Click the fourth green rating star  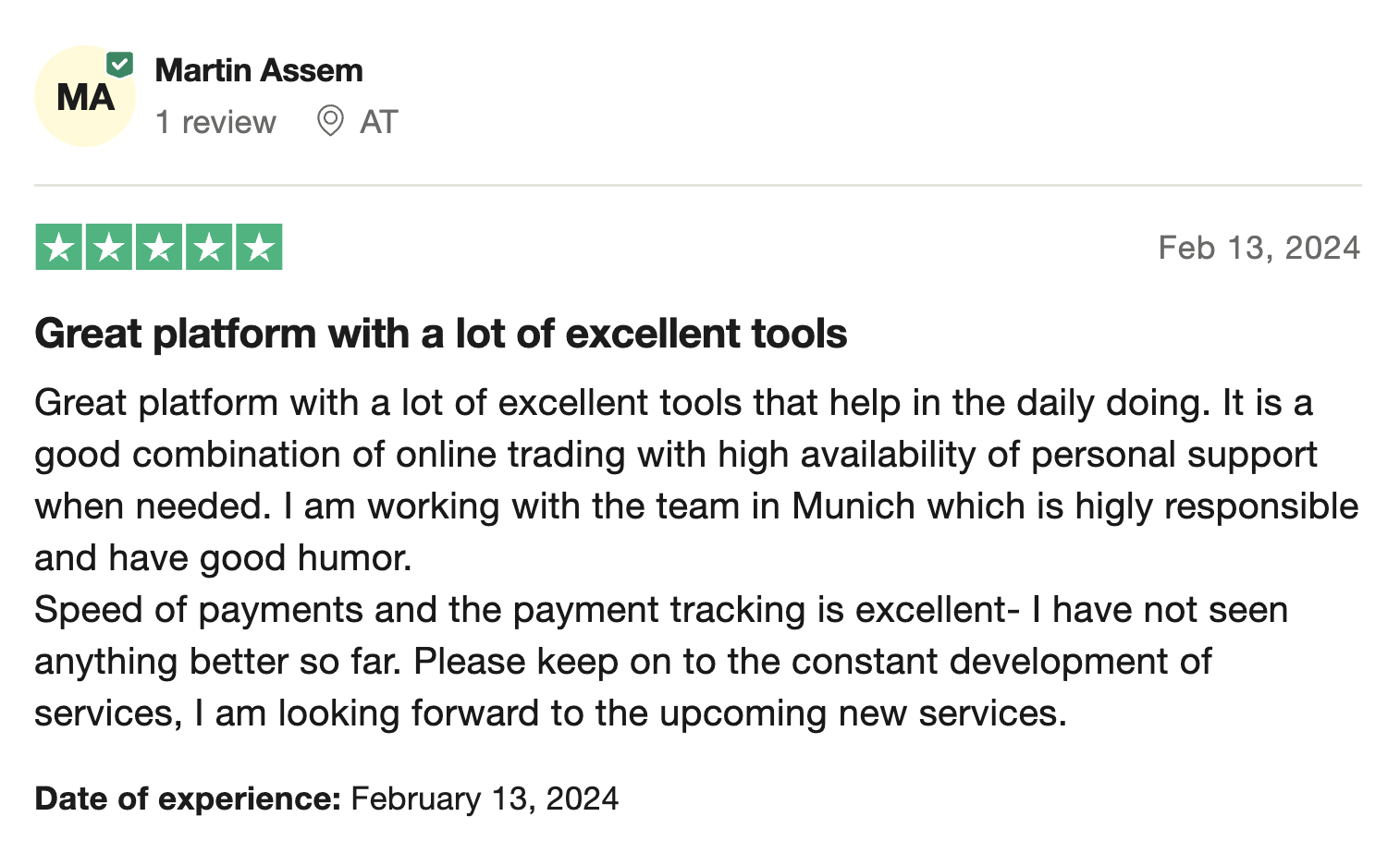coord(209,248)
